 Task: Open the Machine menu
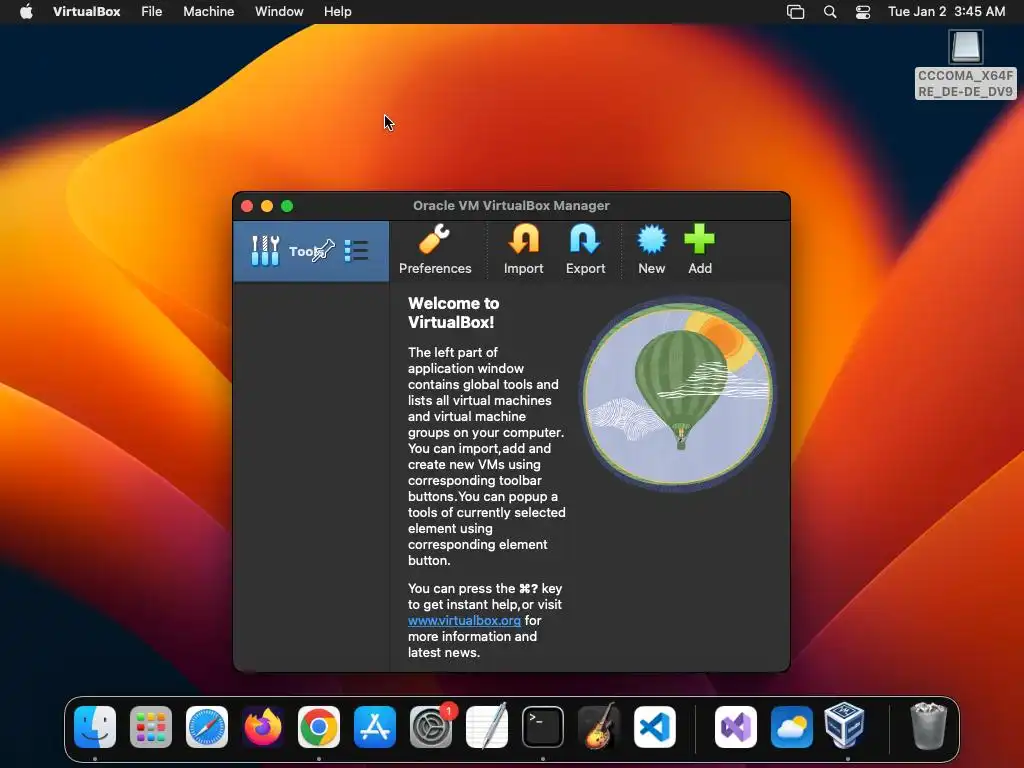point(208,12)
